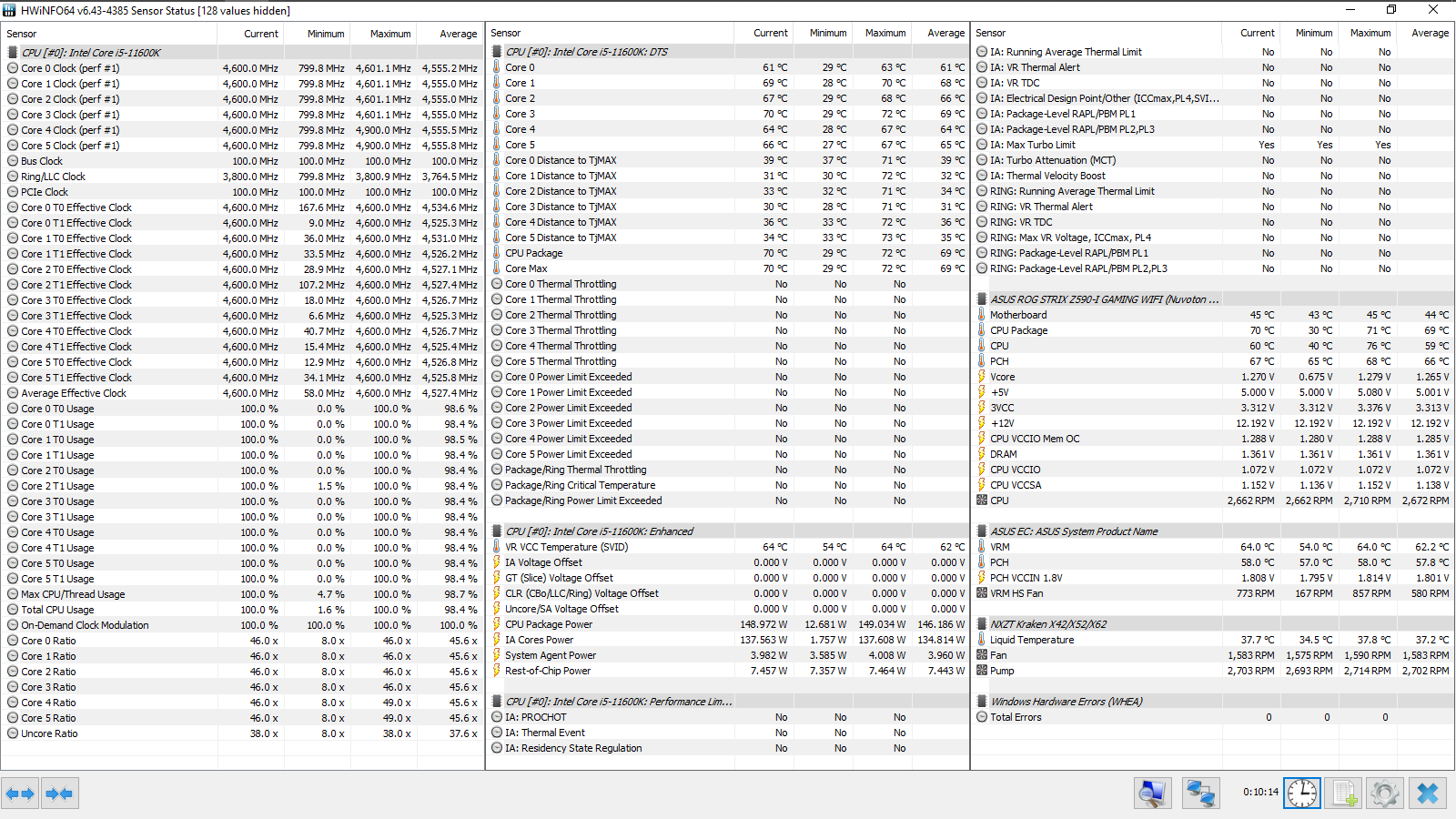The image size is (1456, 819).
Task: Click the 0:10:14 elapsed time readout
Action: point(1260,793)
